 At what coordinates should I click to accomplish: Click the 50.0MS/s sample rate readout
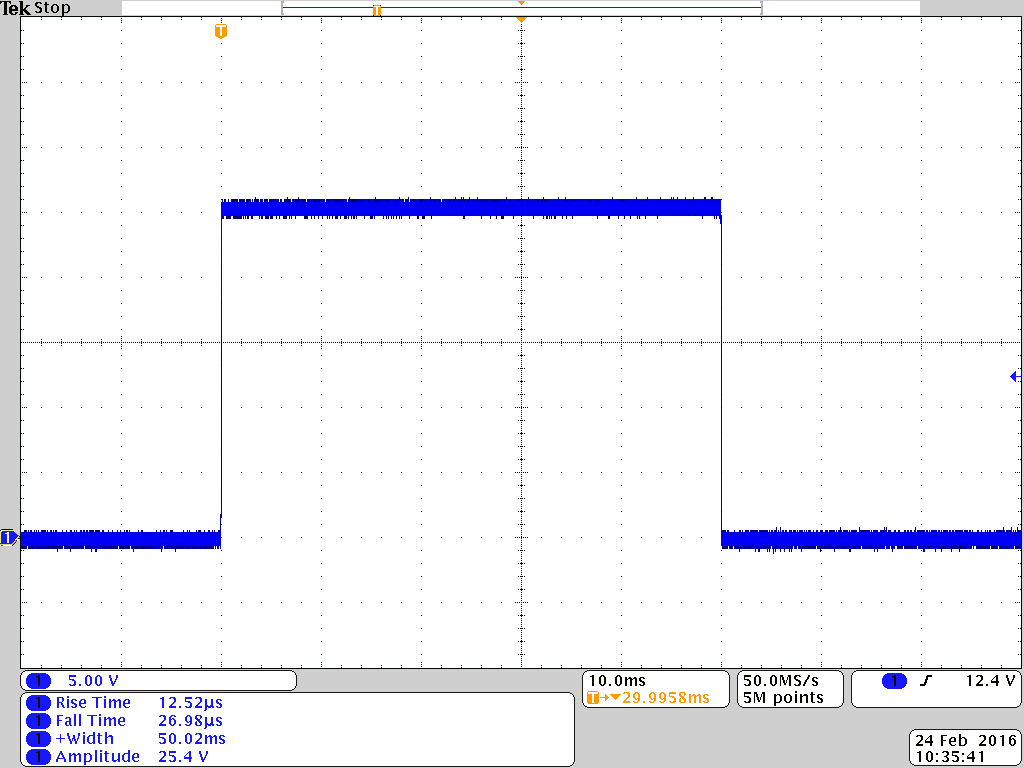pyautogui.click(x=780, y=681)
